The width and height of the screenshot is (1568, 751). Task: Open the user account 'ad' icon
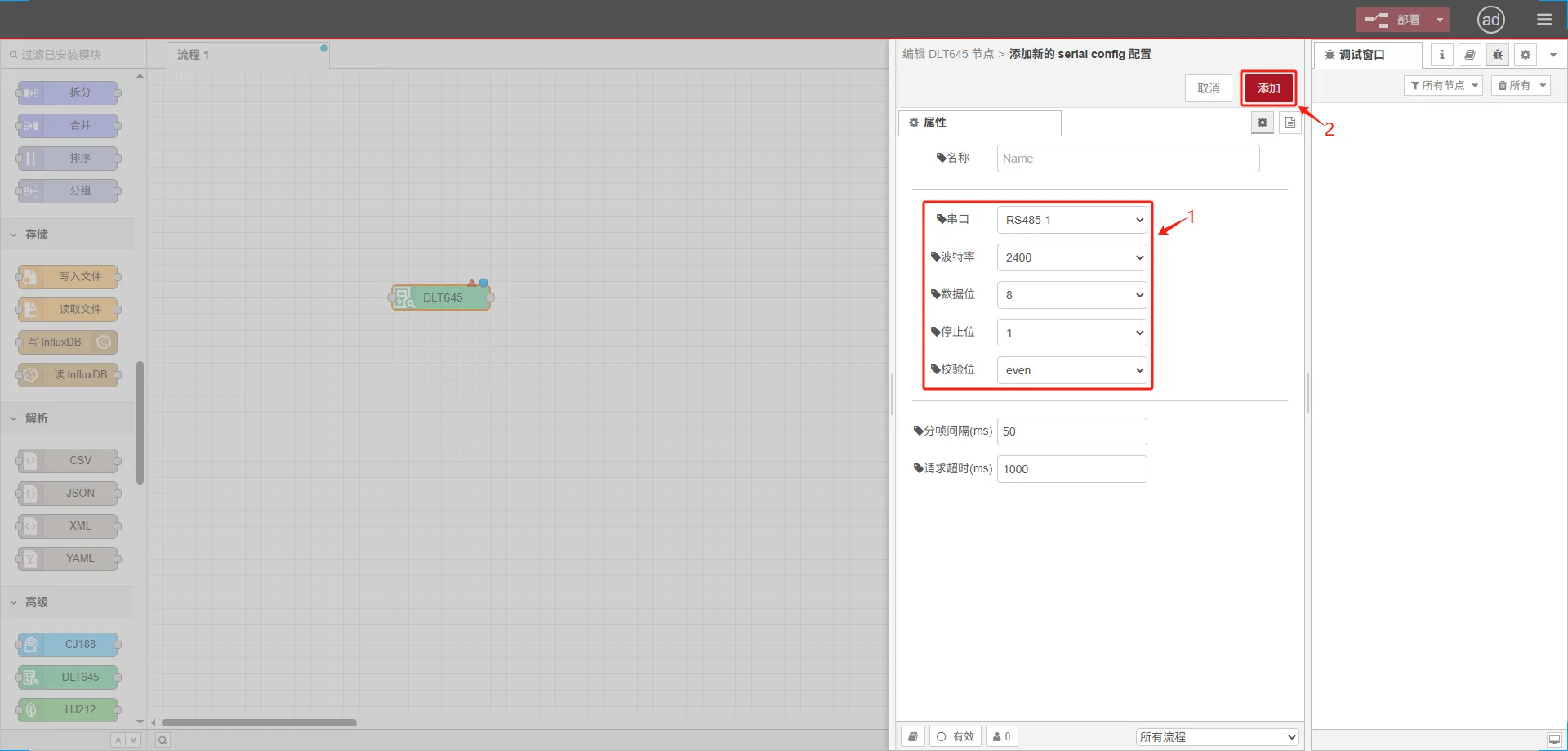click(1490, 20)
